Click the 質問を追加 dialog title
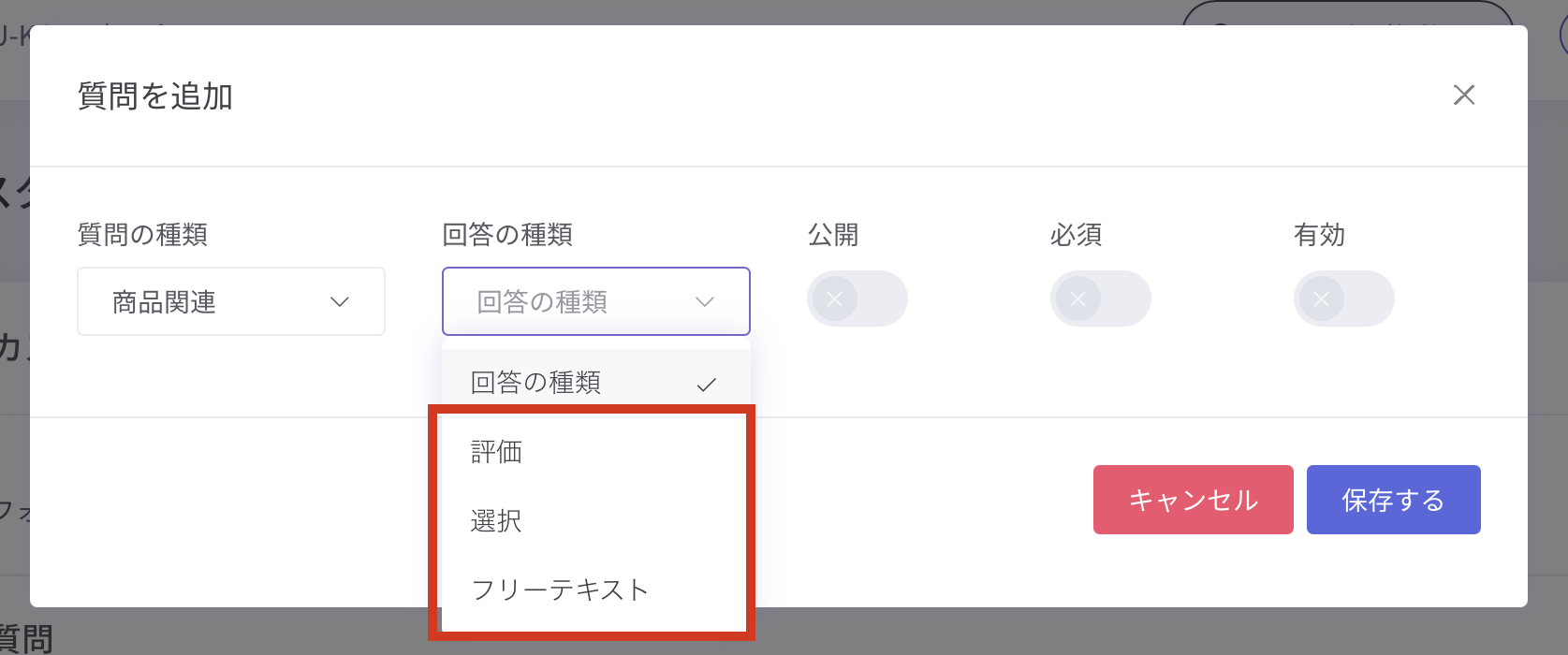Viewport: 1568px width, 655px height. click(155, 96)
